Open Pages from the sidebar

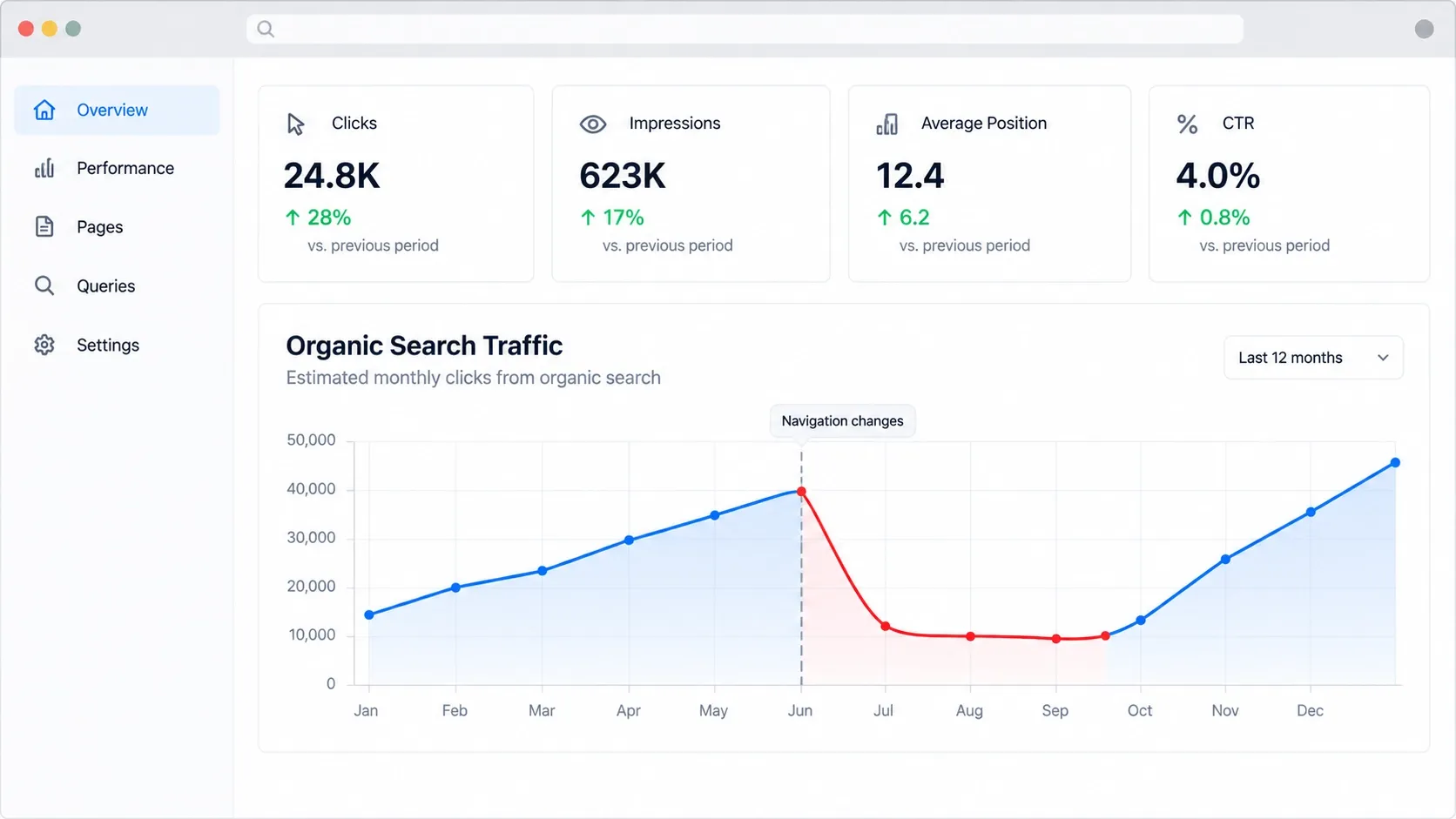(x=117, y=226)
